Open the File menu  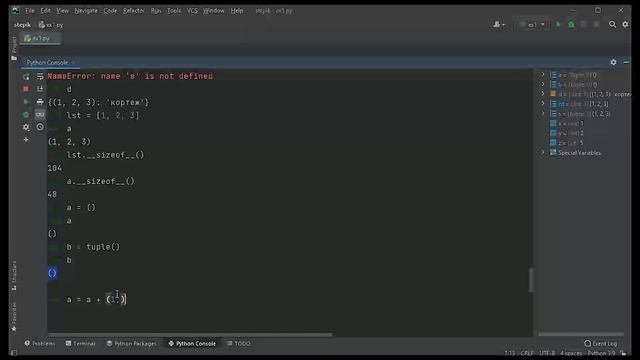(x=30, y=11)
